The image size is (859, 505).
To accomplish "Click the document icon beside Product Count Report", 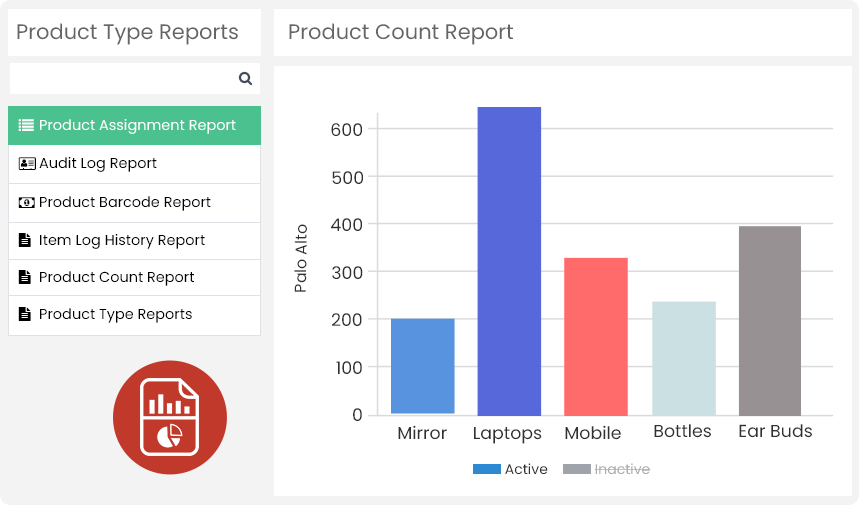I will [x=26, y=278].
